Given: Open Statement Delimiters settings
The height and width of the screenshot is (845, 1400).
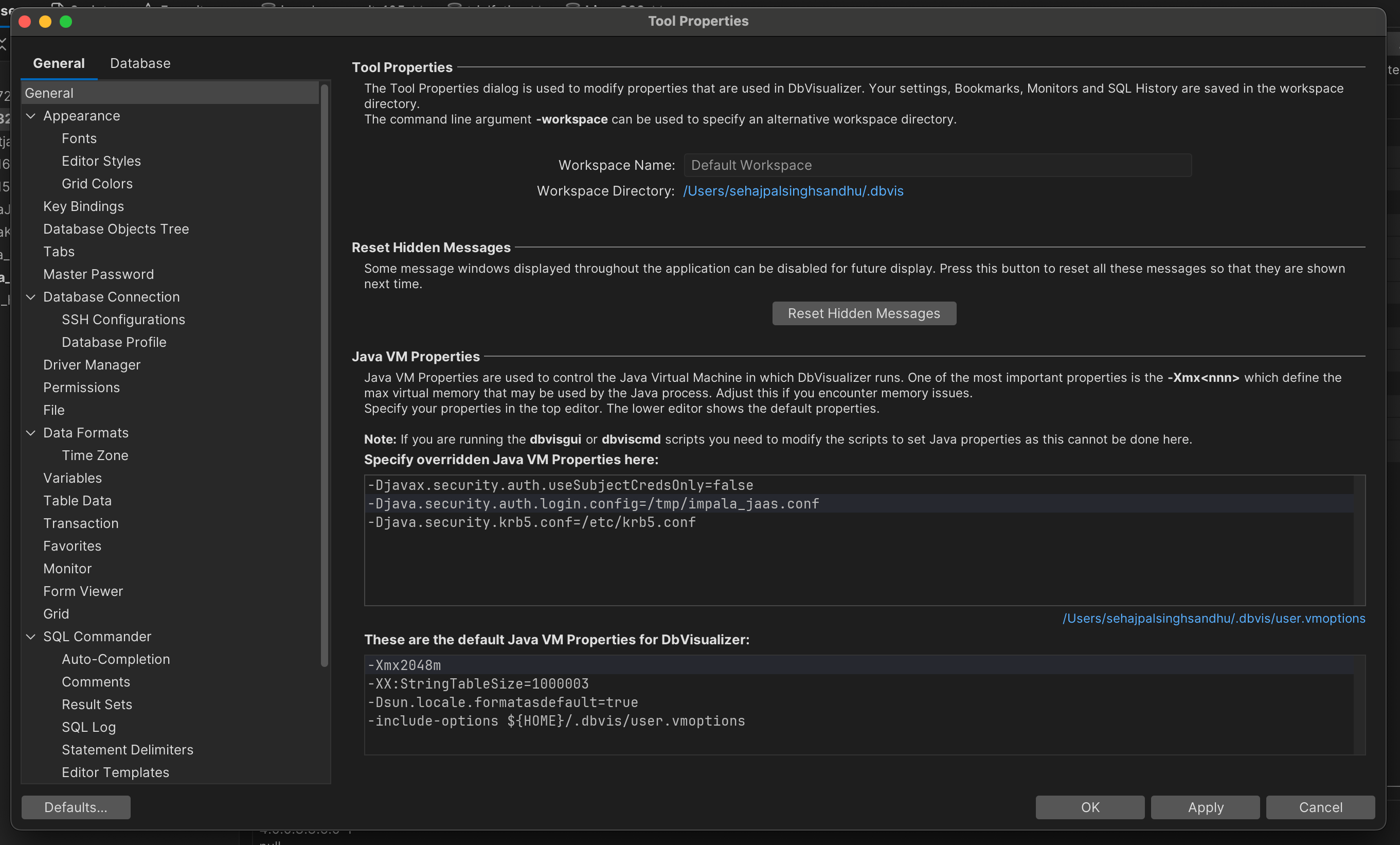Looking at the screenshot, I should [x=127, y=749].
